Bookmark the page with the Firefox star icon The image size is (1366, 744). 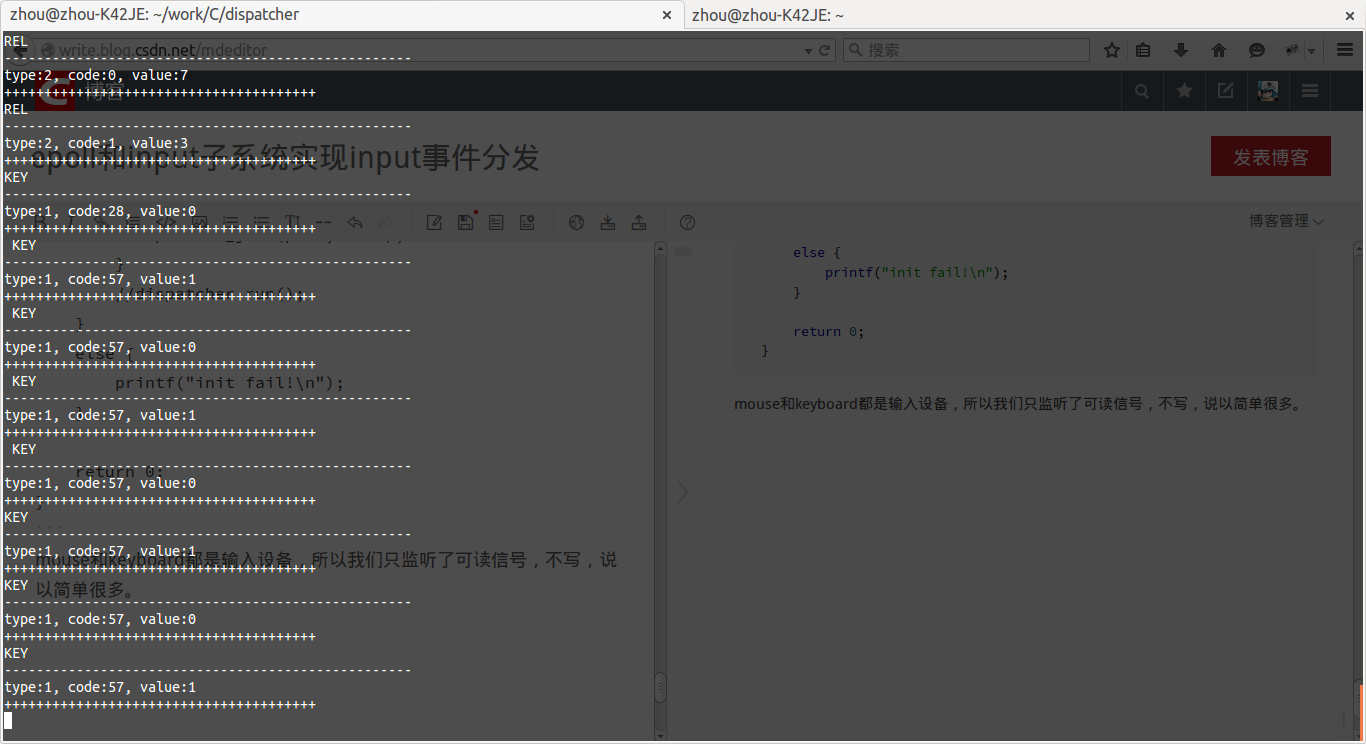tap(1112, 50)
